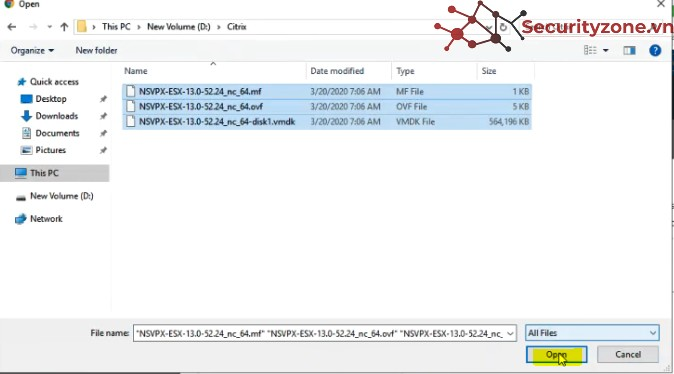Click inside the File name field
The height and width of the screenshot is (374, 674).
(319, 333)
